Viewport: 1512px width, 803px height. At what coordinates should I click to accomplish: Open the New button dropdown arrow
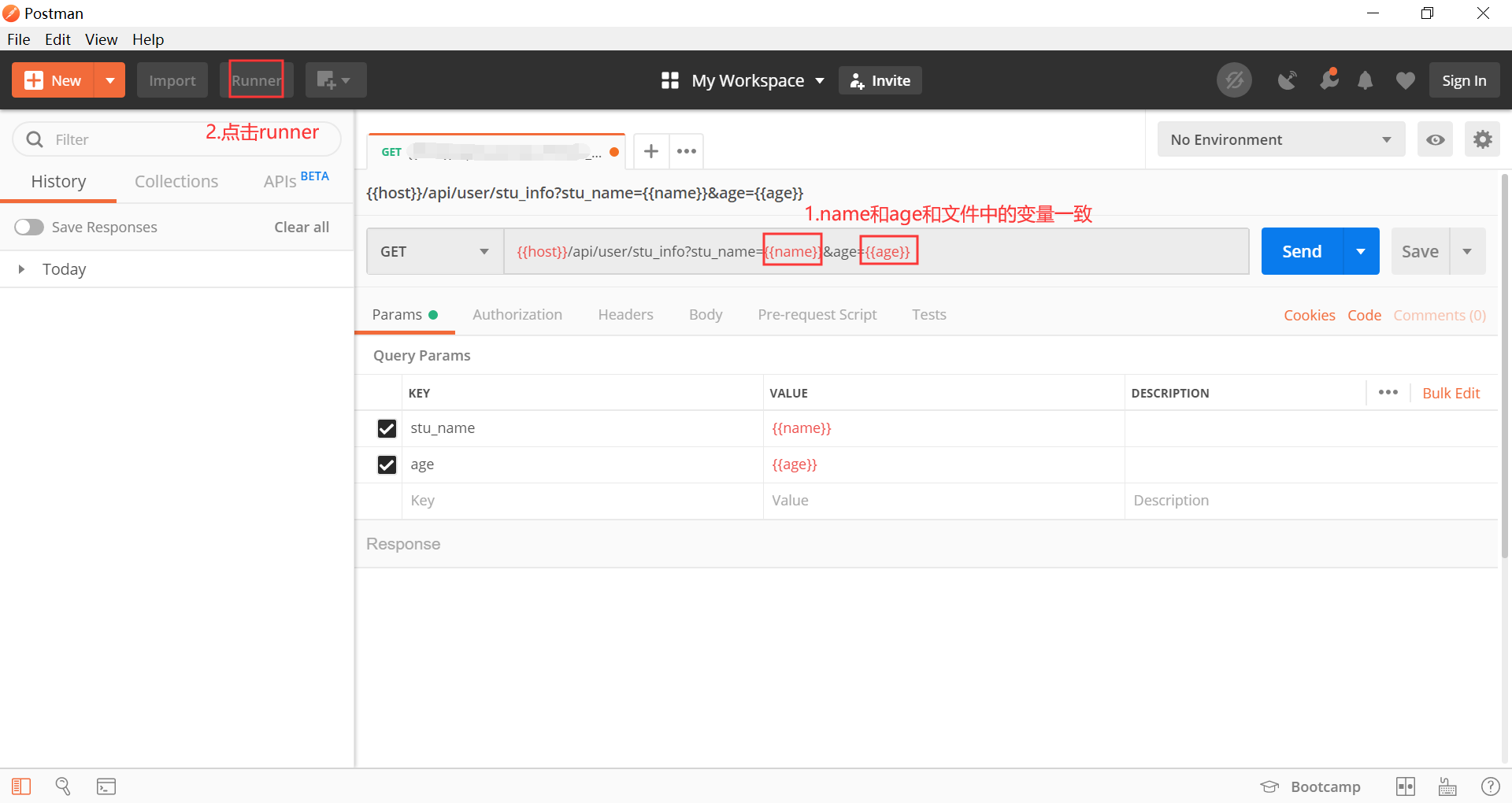(110, 80)
